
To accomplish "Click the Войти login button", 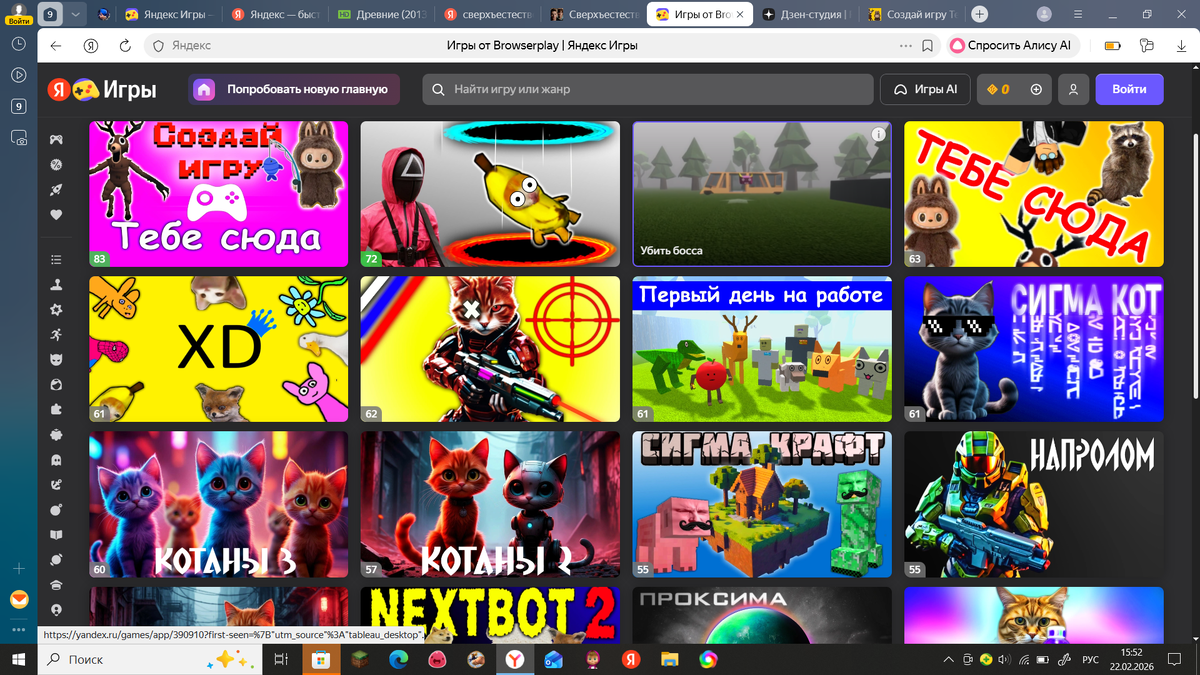I will [x=1129, y=89].
